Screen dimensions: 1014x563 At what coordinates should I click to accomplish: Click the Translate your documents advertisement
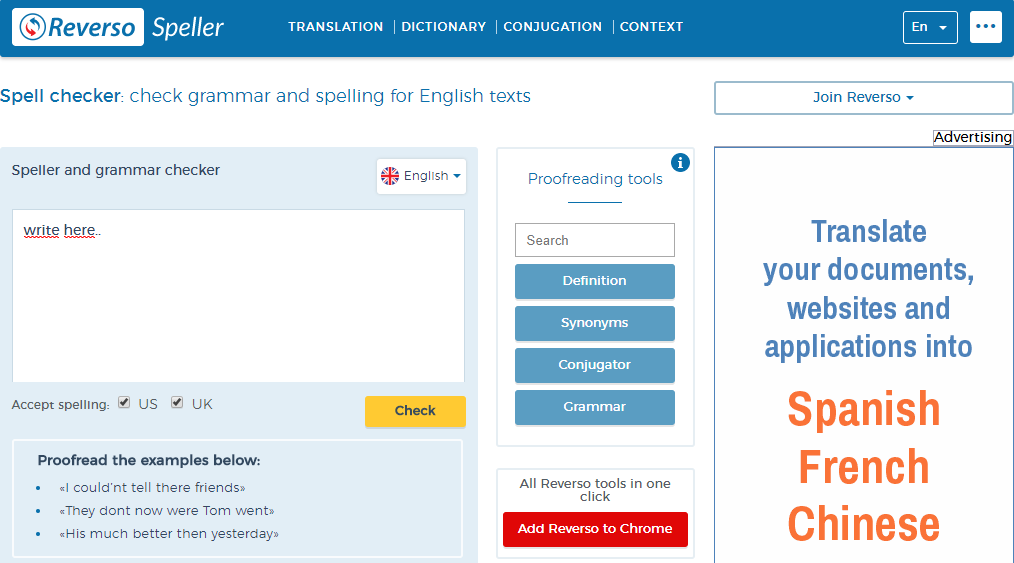(x=864, y=355)
